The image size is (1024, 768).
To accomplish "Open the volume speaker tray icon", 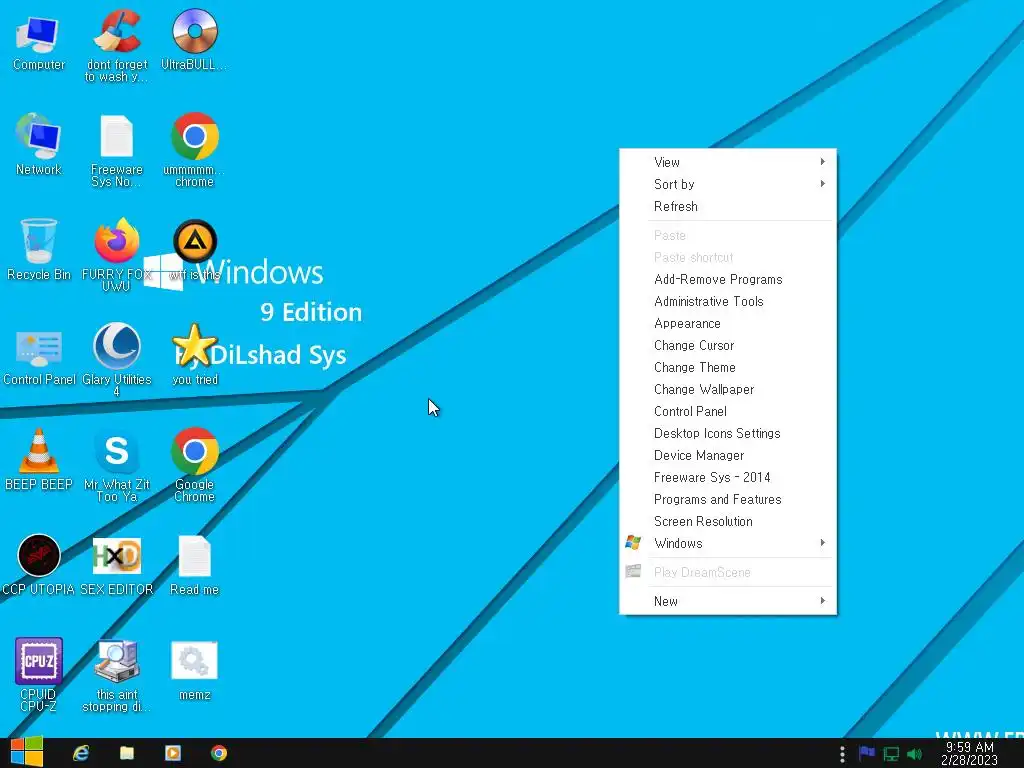I will point(915,754).
